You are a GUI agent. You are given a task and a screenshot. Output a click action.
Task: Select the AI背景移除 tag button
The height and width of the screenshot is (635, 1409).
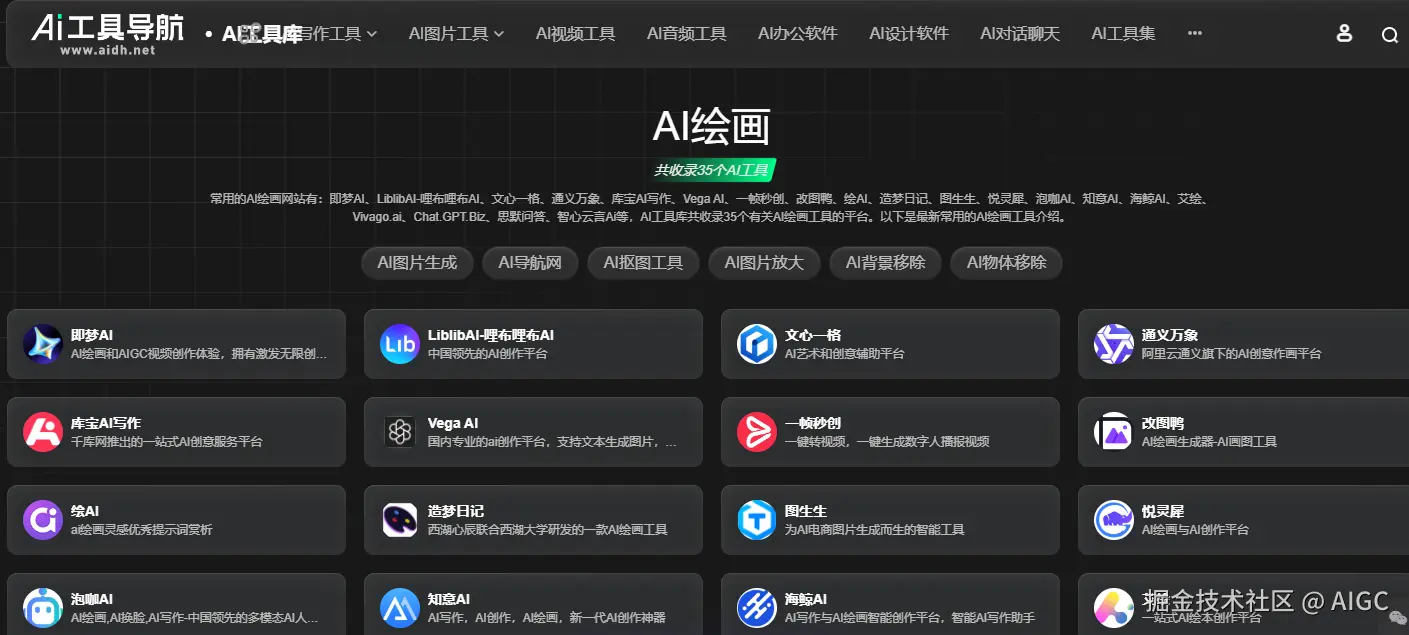(885, 263)
